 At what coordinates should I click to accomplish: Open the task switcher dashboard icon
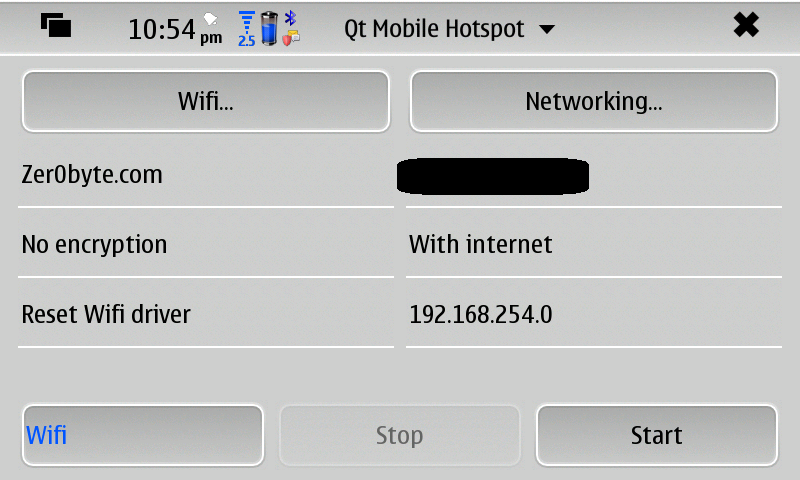pyautogui.click(x=56, y=26)
